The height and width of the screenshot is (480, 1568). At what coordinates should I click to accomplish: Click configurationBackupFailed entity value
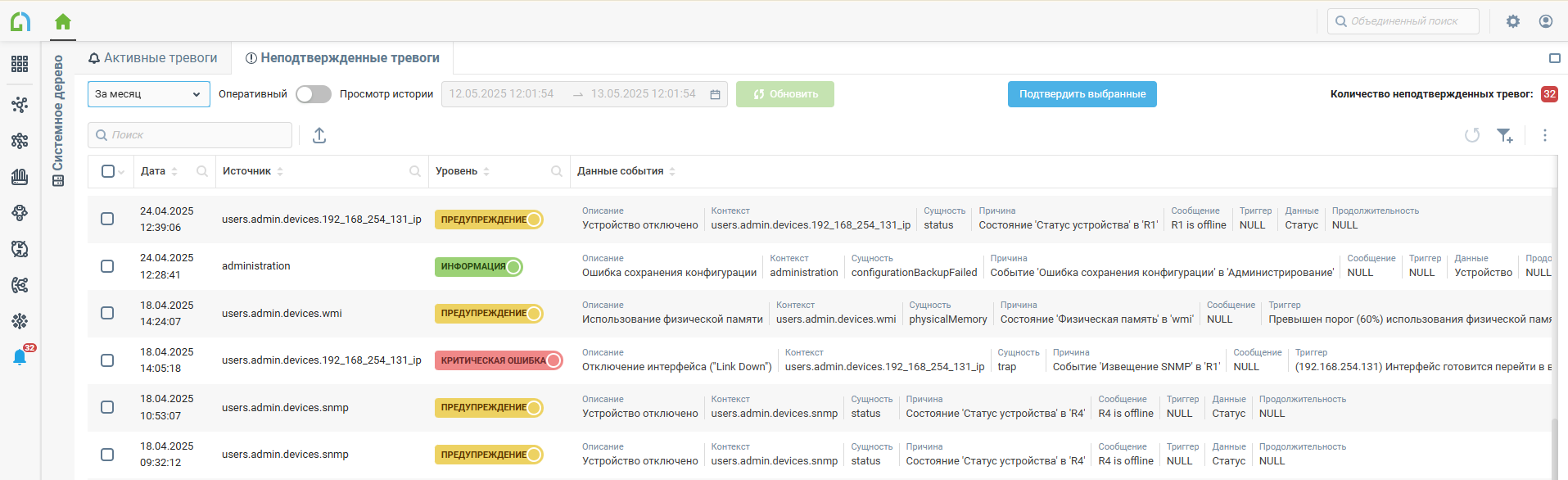(x=915, y=273)
